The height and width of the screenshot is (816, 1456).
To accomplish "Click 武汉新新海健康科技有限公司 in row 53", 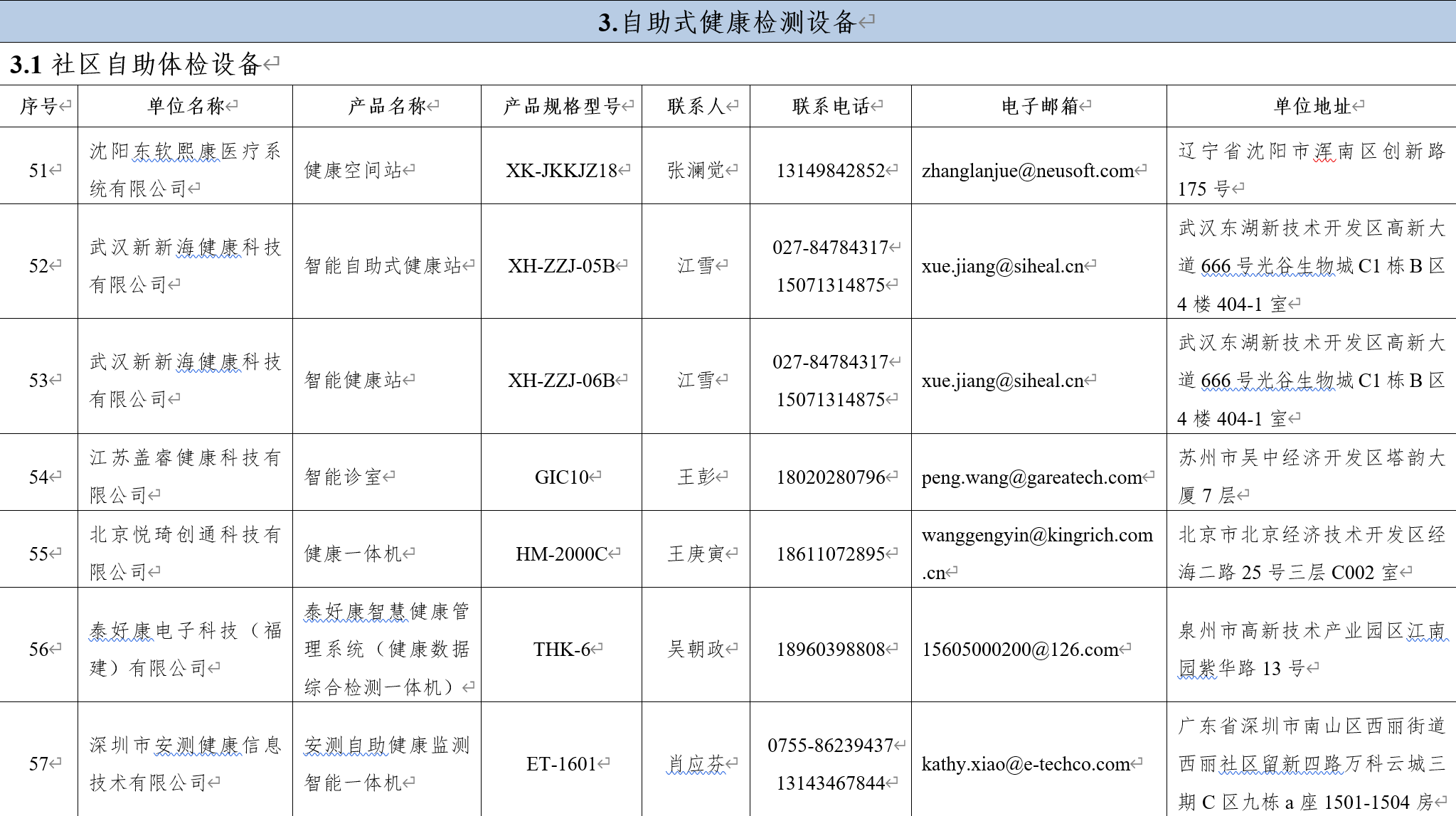I will click(x=186, y=381).
